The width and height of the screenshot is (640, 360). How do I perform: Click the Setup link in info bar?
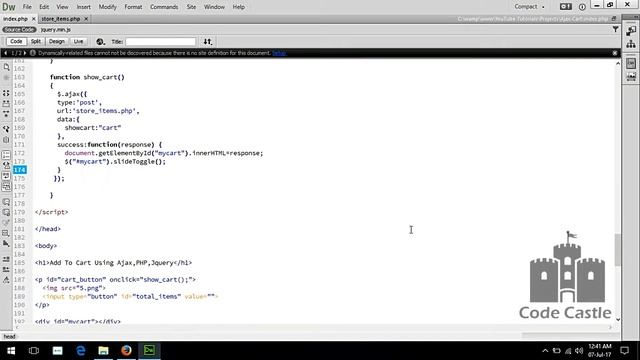pyautogui.click(x=279, y=53)
